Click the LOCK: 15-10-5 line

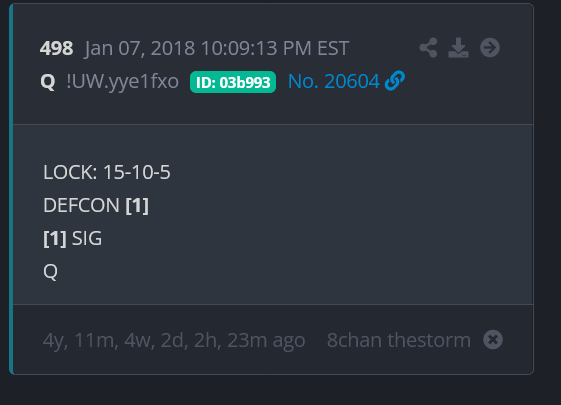click(x=107, y=172)
